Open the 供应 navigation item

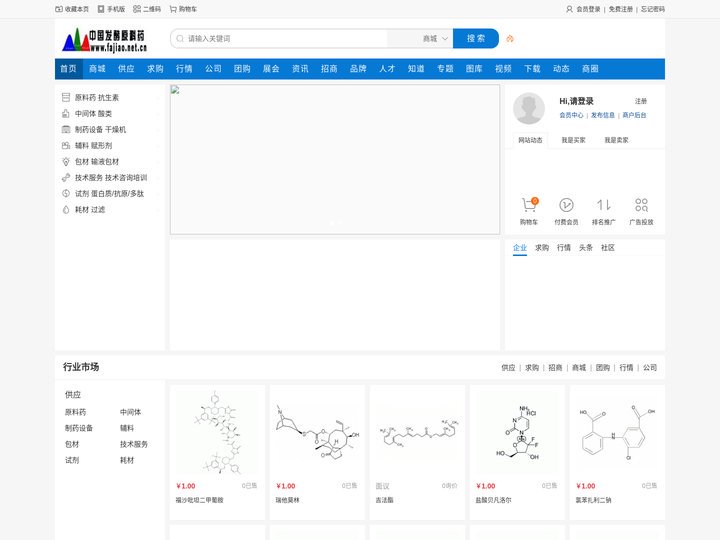(126, 69)
